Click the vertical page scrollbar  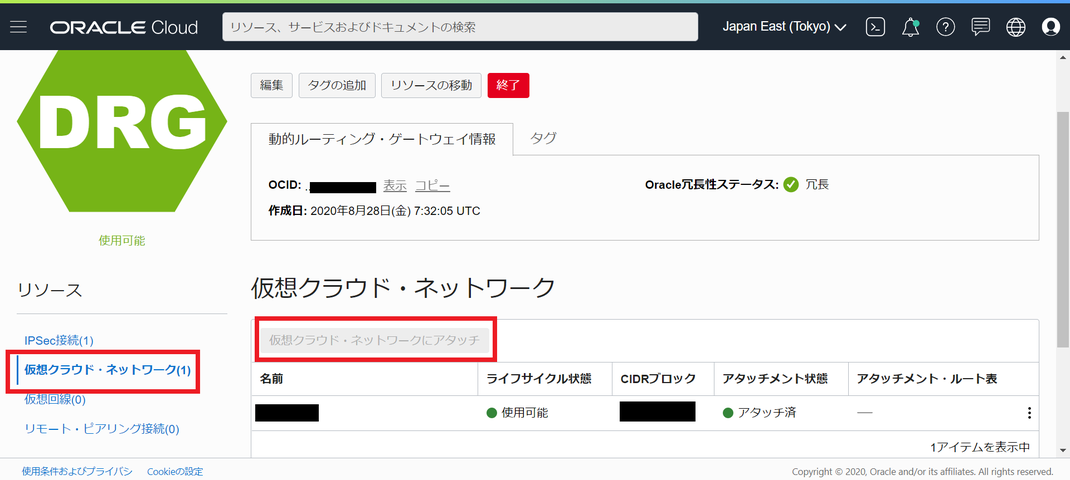pyautogui.click(x=1063, y=253)
